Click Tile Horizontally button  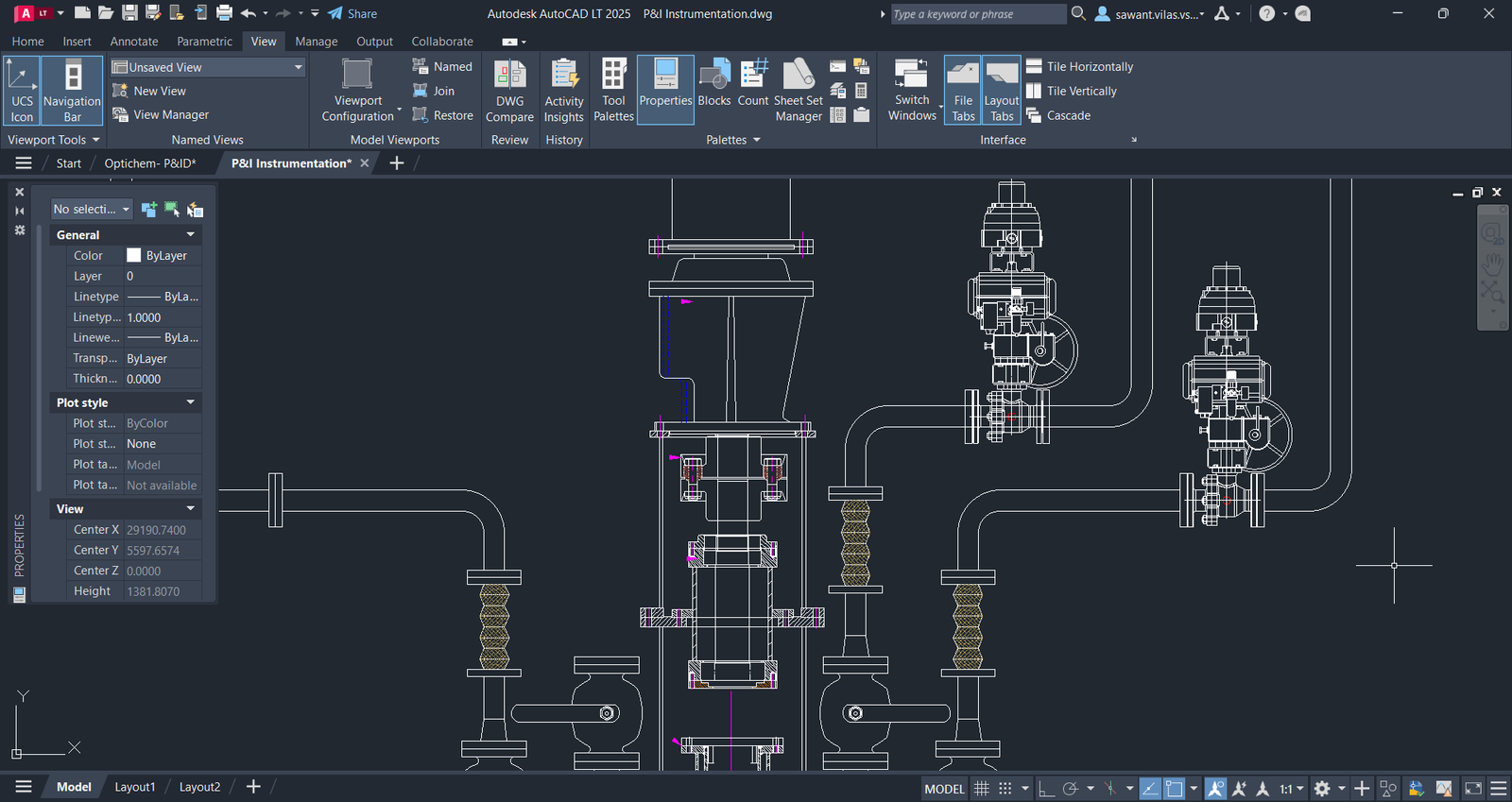(1080, 67)
